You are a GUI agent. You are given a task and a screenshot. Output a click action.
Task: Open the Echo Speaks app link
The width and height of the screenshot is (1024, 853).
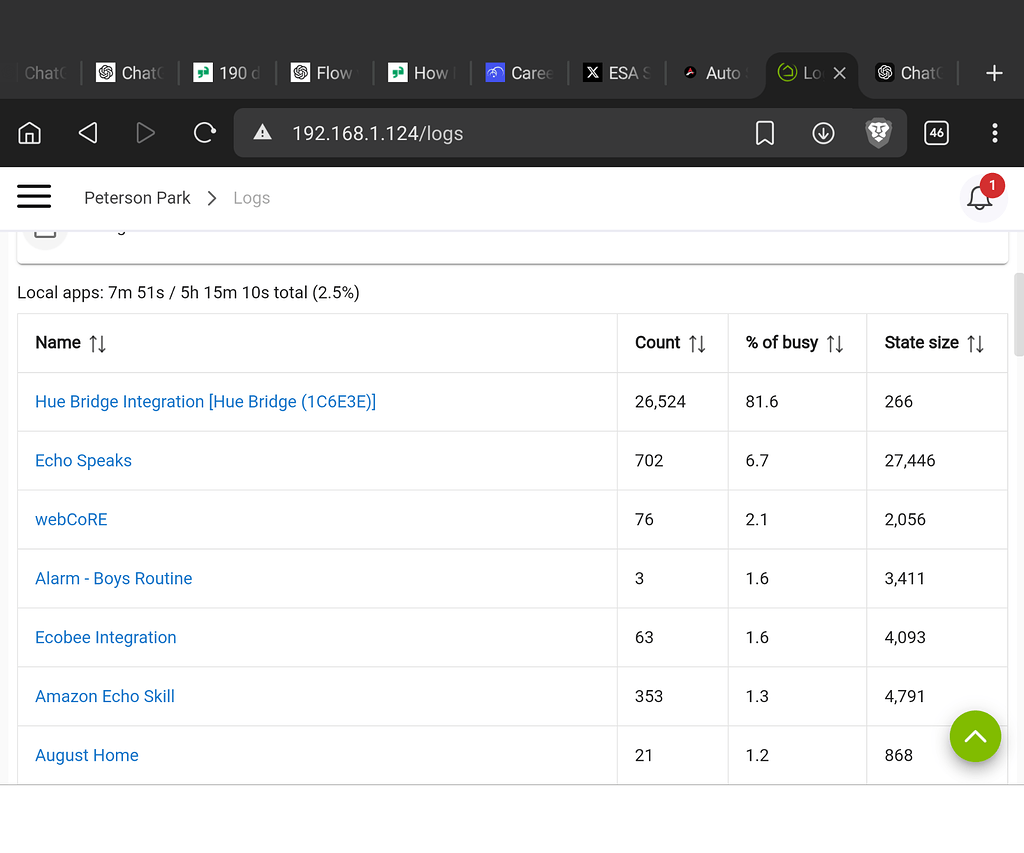[83, 461]
